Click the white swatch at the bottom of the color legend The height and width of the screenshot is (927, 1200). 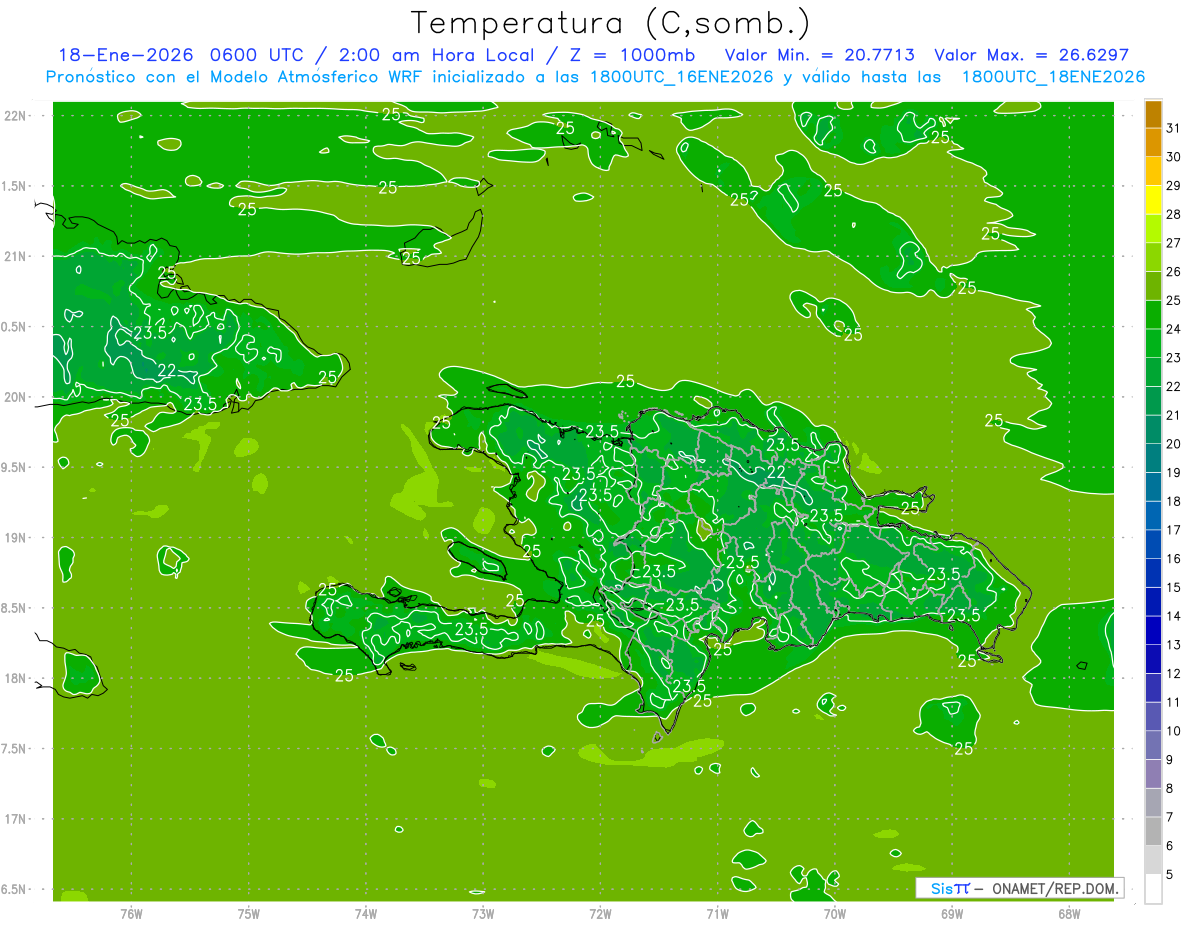pos(1154,888)
